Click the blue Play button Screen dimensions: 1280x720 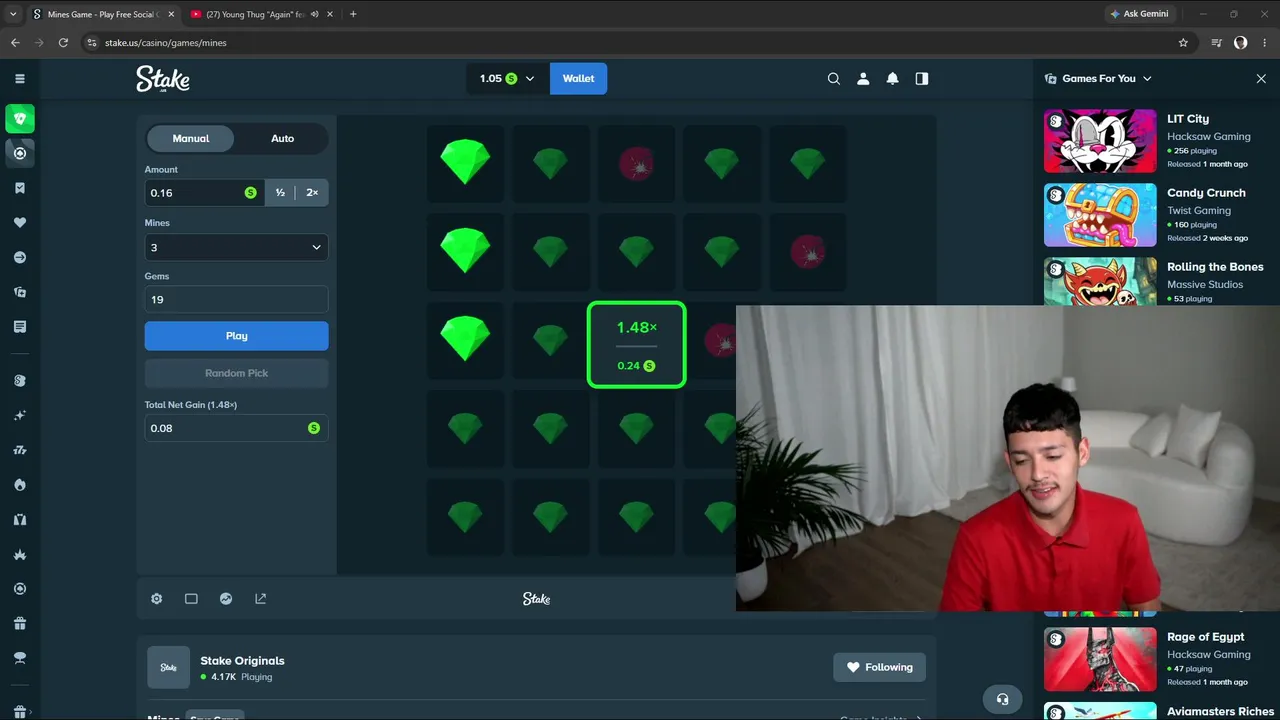click(236, 336)
